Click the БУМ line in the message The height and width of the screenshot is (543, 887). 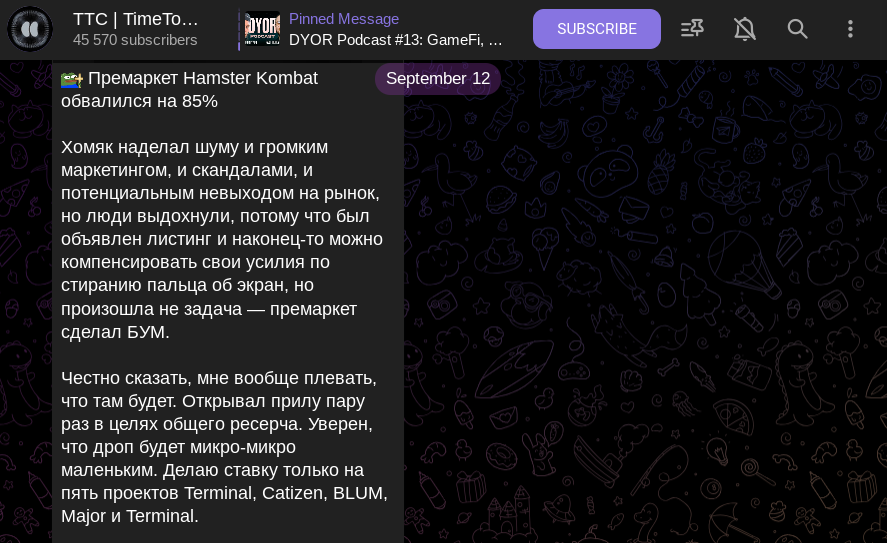[x=115, y=332]
